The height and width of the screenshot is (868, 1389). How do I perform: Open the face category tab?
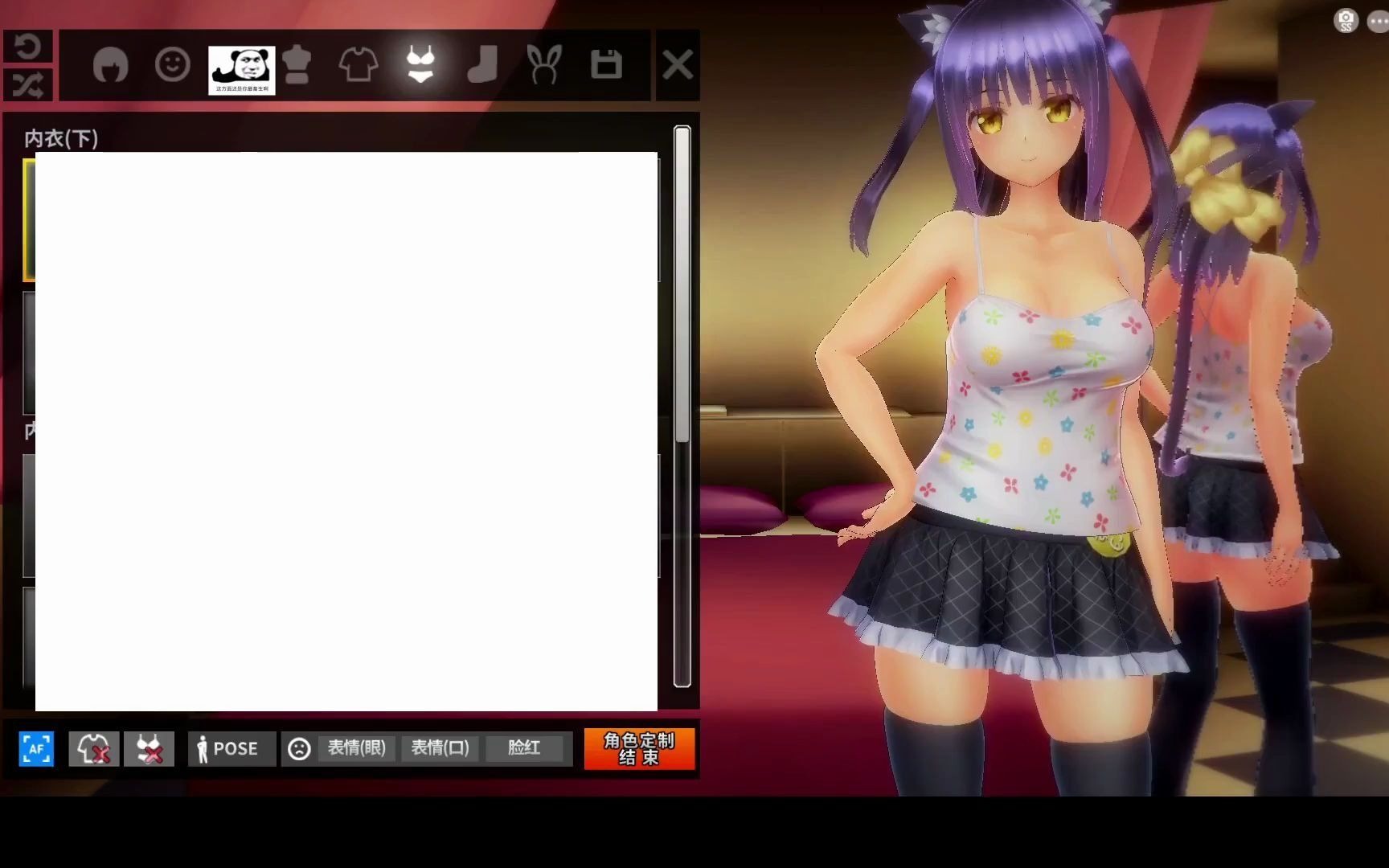(x=172, y=64)
